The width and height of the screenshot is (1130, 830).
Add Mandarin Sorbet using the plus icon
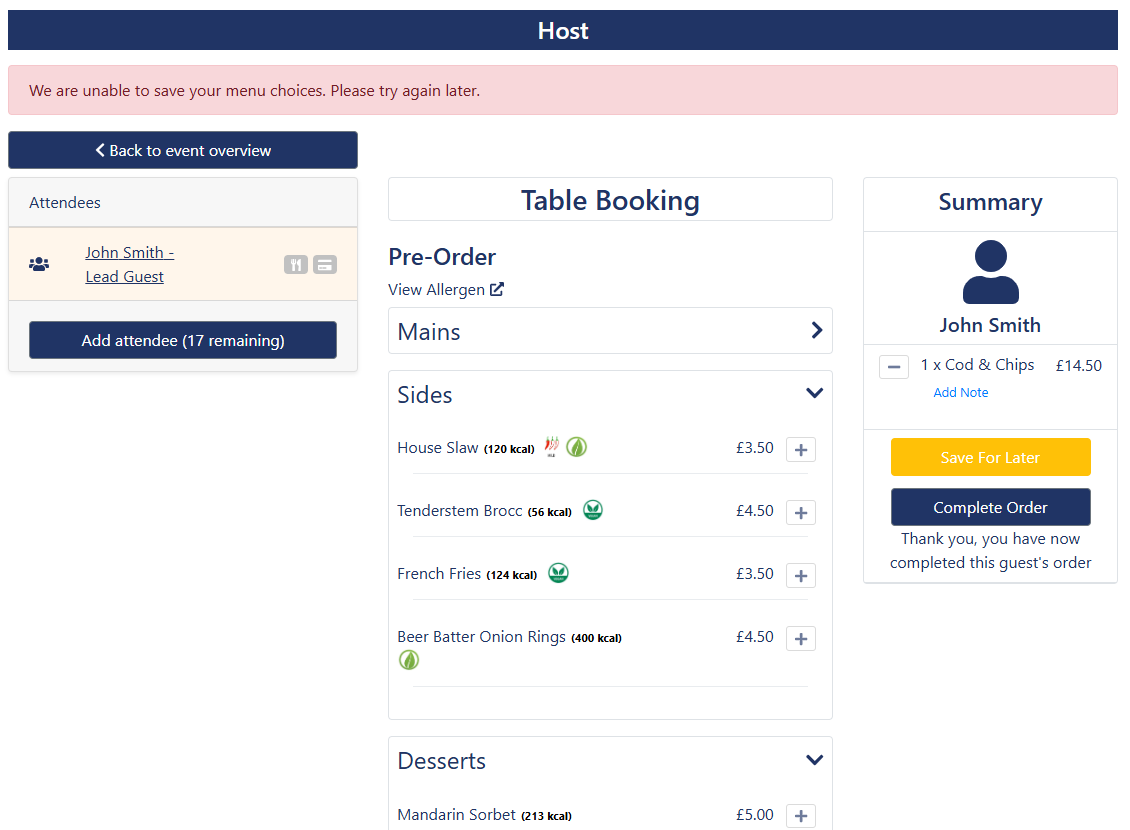pos(800,816)
